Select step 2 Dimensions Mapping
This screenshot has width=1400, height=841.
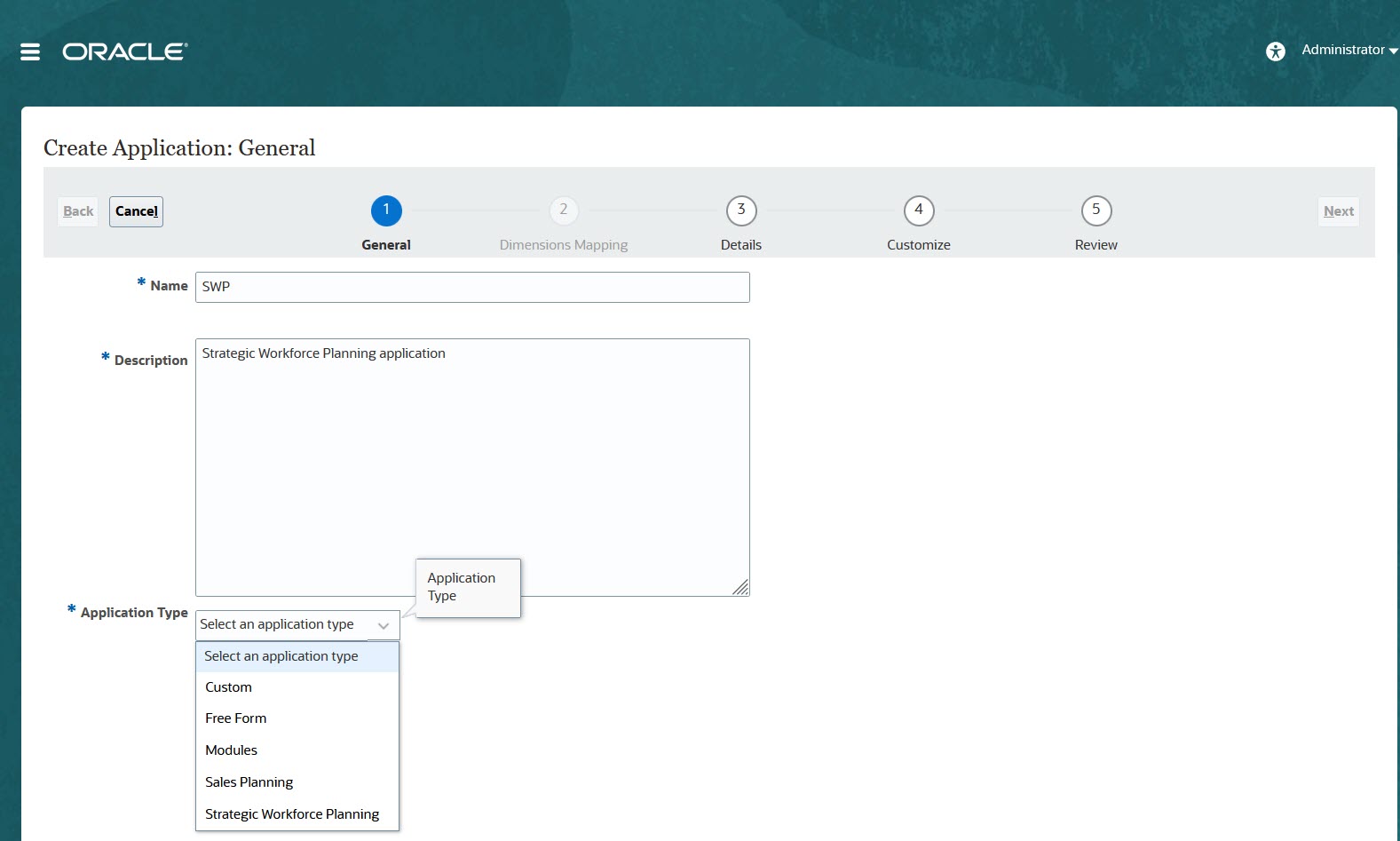point(564,210)
